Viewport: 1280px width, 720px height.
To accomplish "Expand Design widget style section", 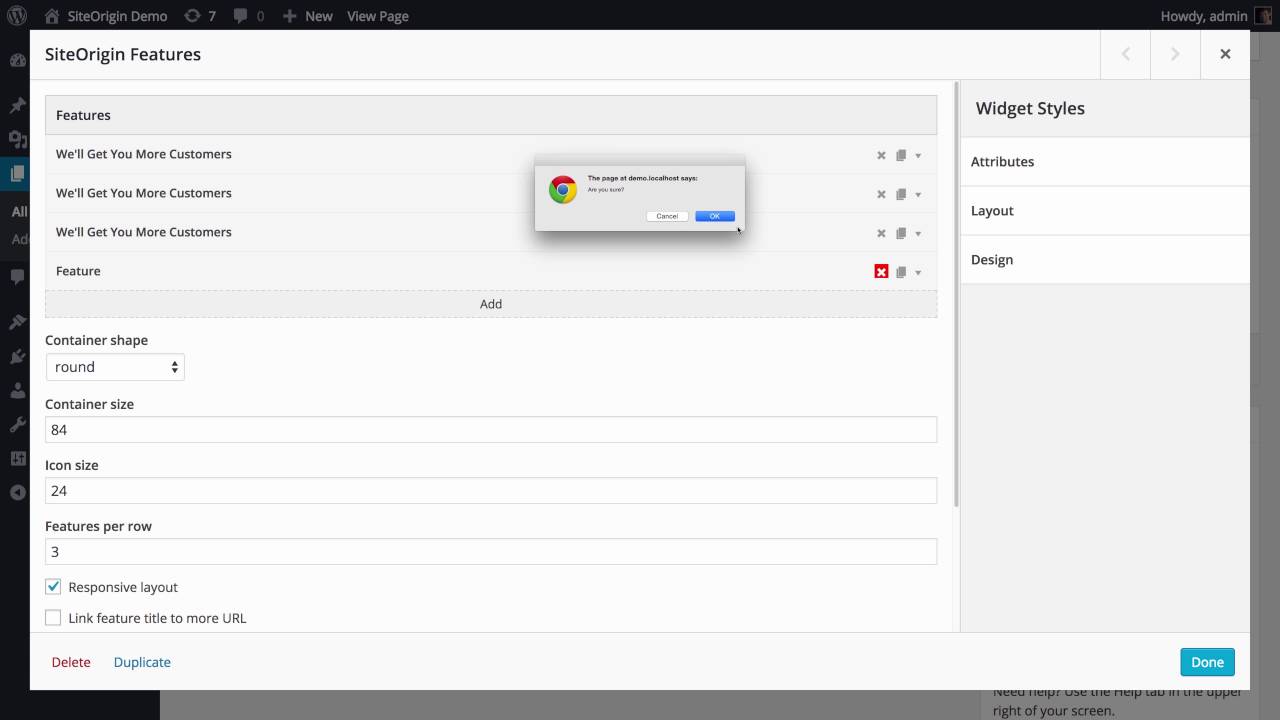I will 1105,259.
